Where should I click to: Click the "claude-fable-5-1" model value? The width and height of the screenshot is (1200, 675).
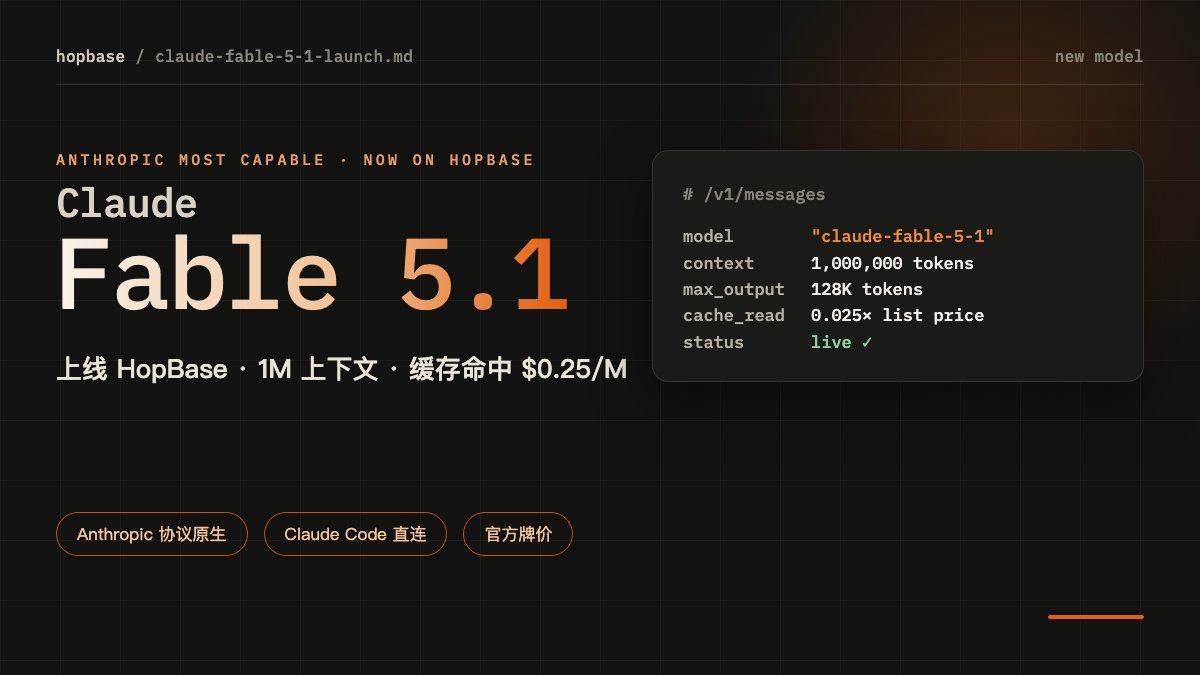[x=903, y=236]
